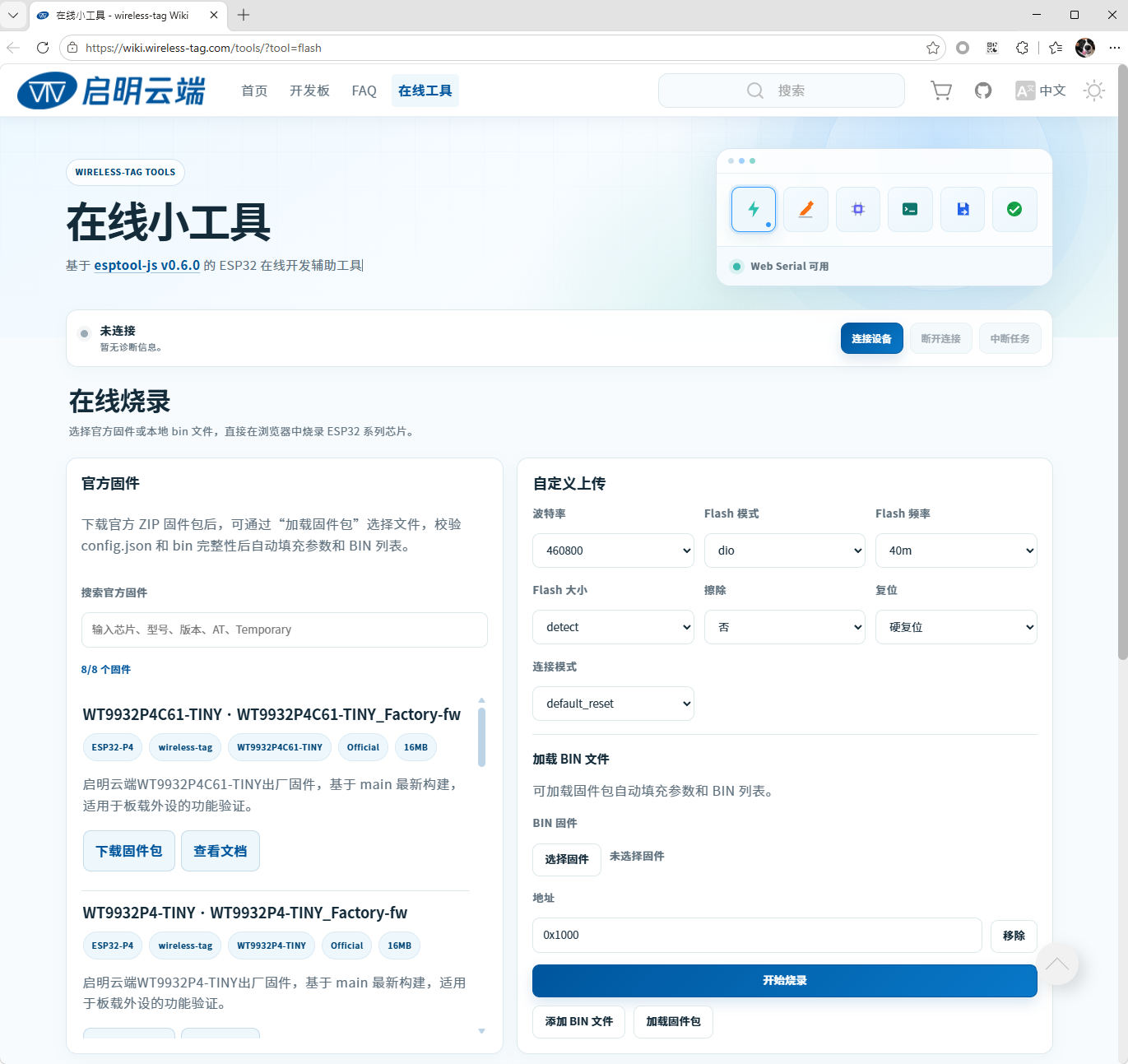This screenshot has height=1064, width=1128.
Task: Open the 连接模式 dropdown showing default_reset
Action: coord(613,704)
